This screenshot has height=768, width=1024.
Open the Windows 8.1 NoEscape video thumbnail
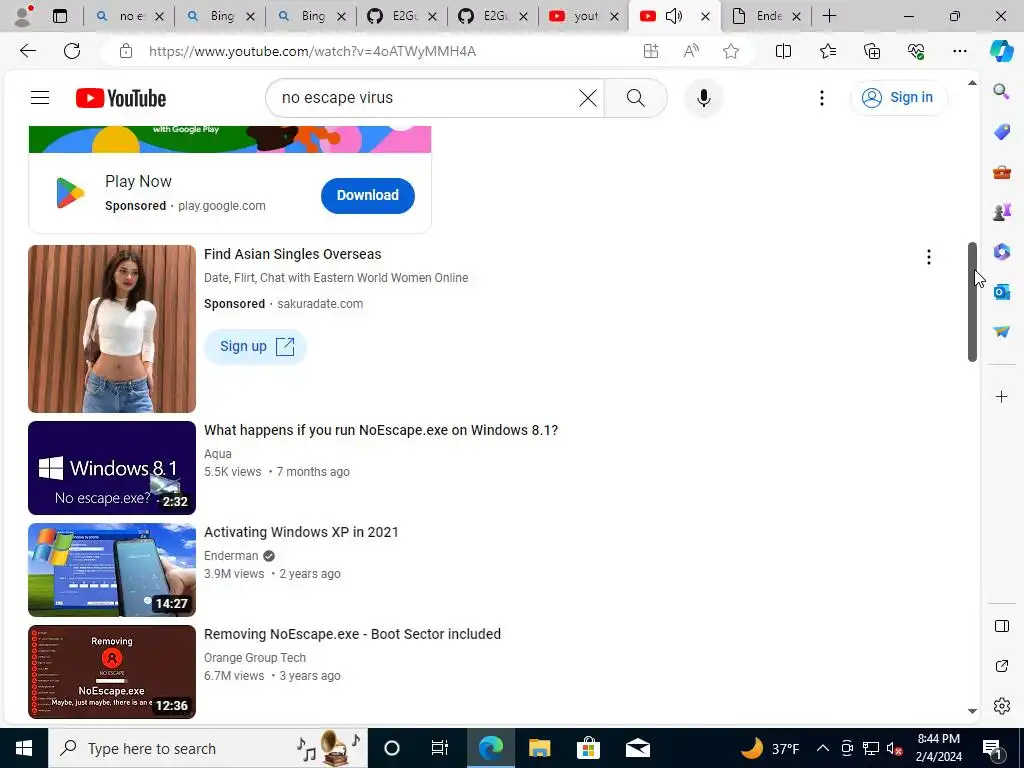112,468
